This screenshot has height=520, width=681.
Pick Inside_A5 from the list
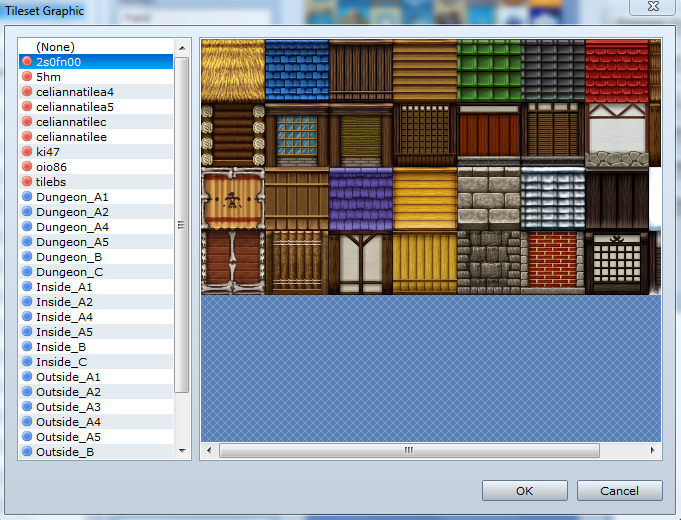tap(96, 331)
